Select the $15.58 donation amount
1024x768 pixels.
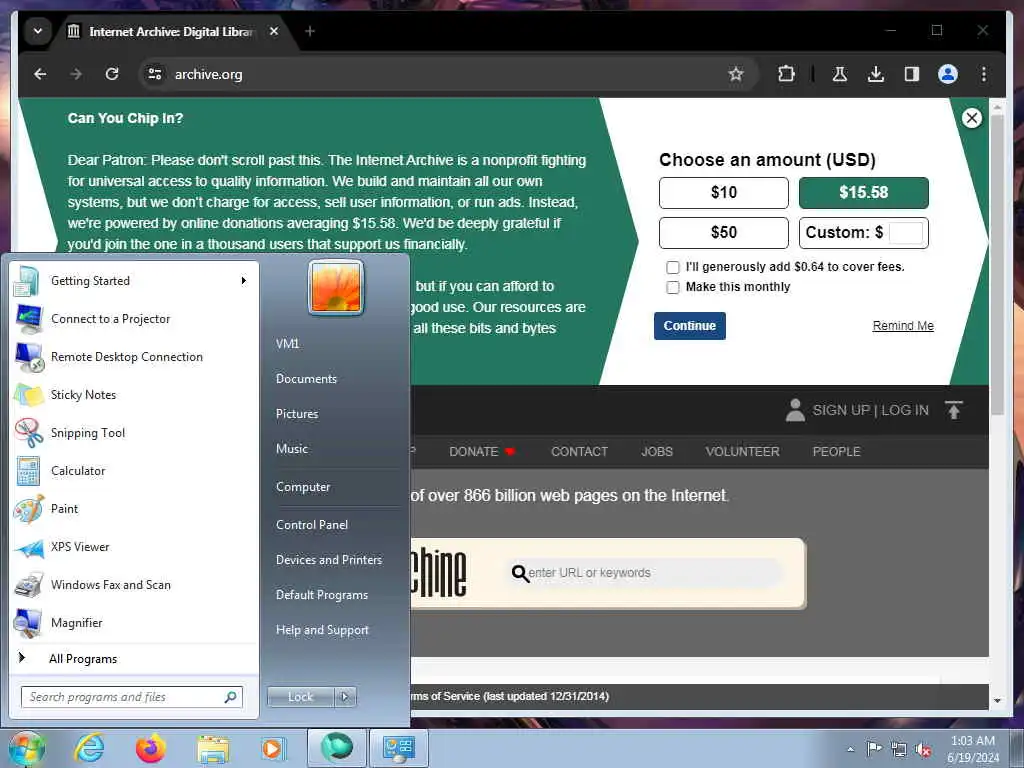click(x=863, y=193)
